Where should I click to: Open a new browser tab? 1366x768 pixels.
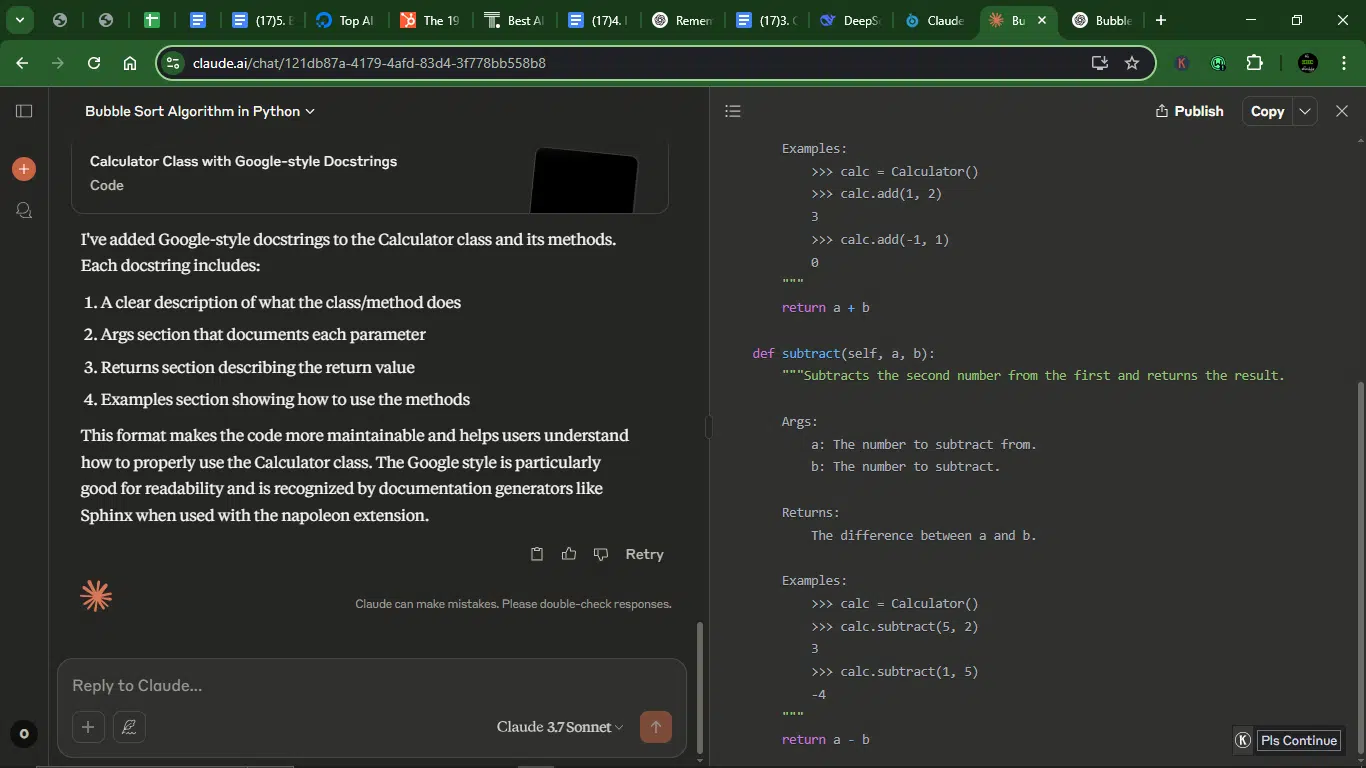1160,20
